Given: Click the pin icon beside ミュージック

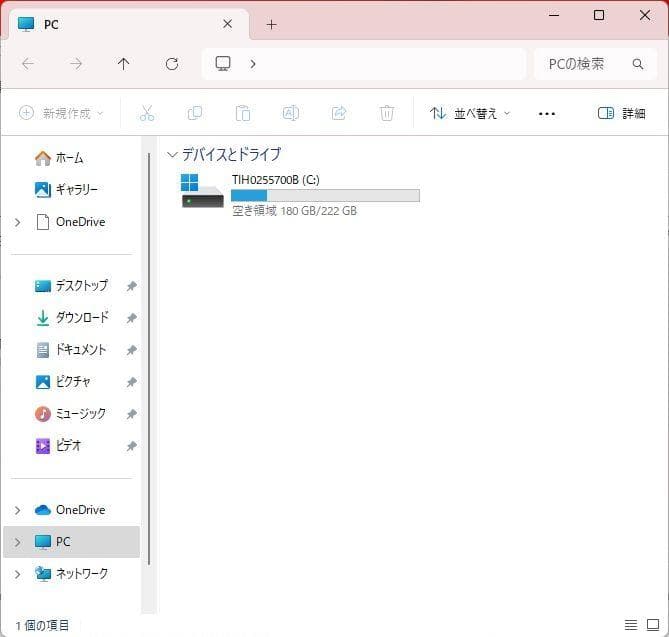Looking at the screenshot, I should (131, 414).
